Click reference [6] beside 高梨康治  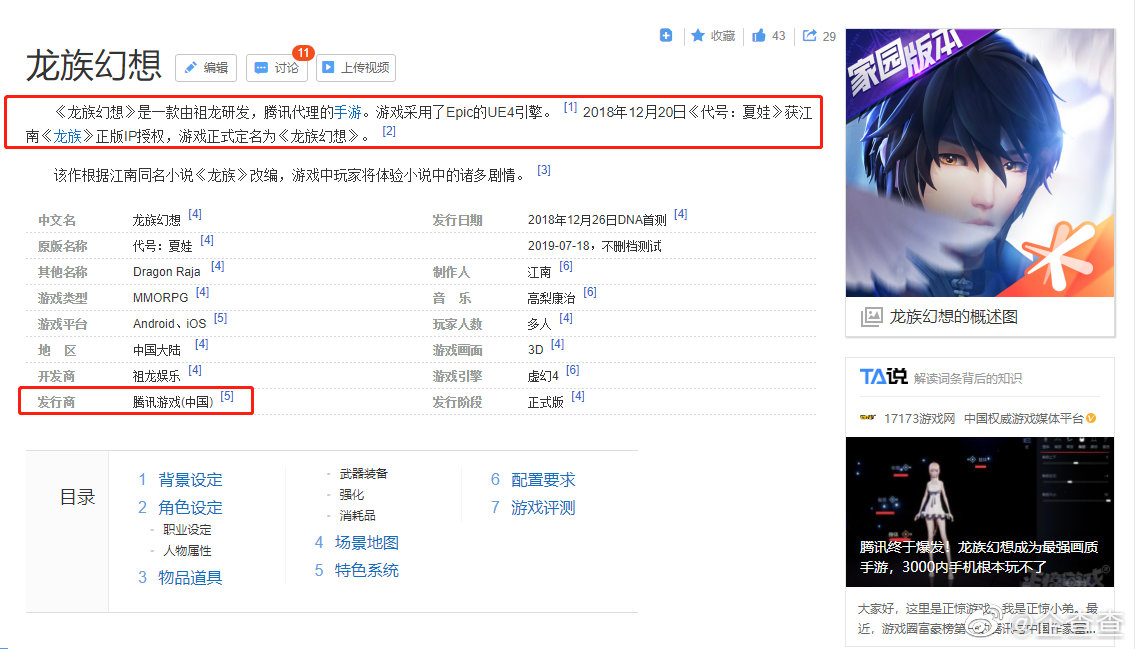591,292
